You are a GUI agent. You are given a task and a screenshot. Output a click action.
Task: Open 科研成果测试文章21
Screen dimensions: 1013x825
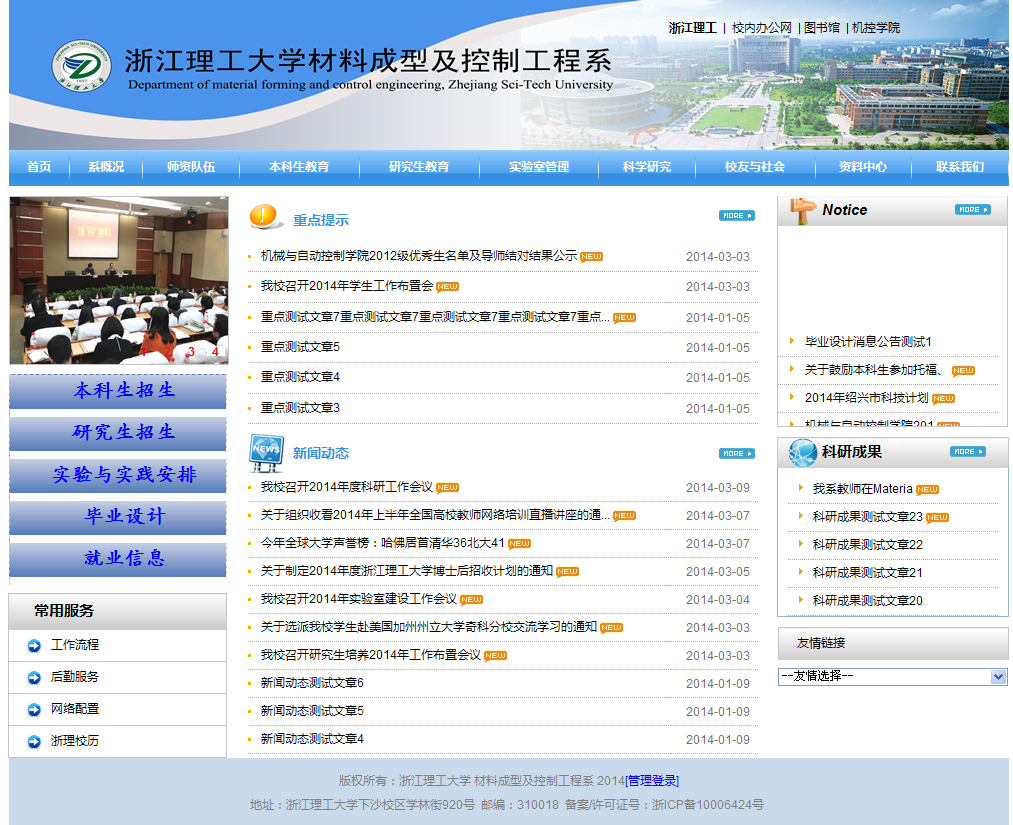pyautogui.click(x=868, y=572)
